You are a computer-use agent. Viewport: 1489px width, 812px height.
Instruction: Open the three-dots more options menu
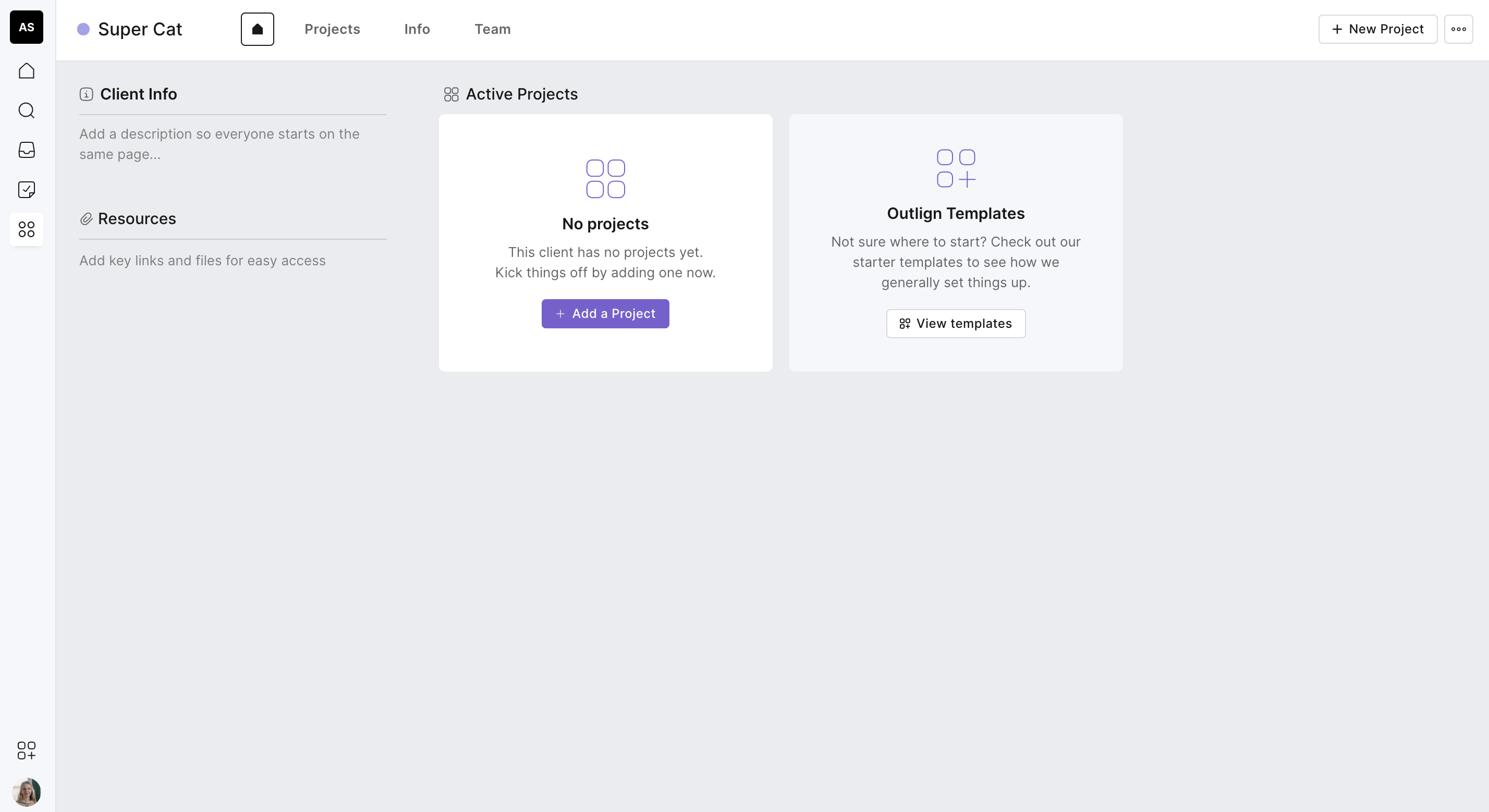tap(1458, 29)
